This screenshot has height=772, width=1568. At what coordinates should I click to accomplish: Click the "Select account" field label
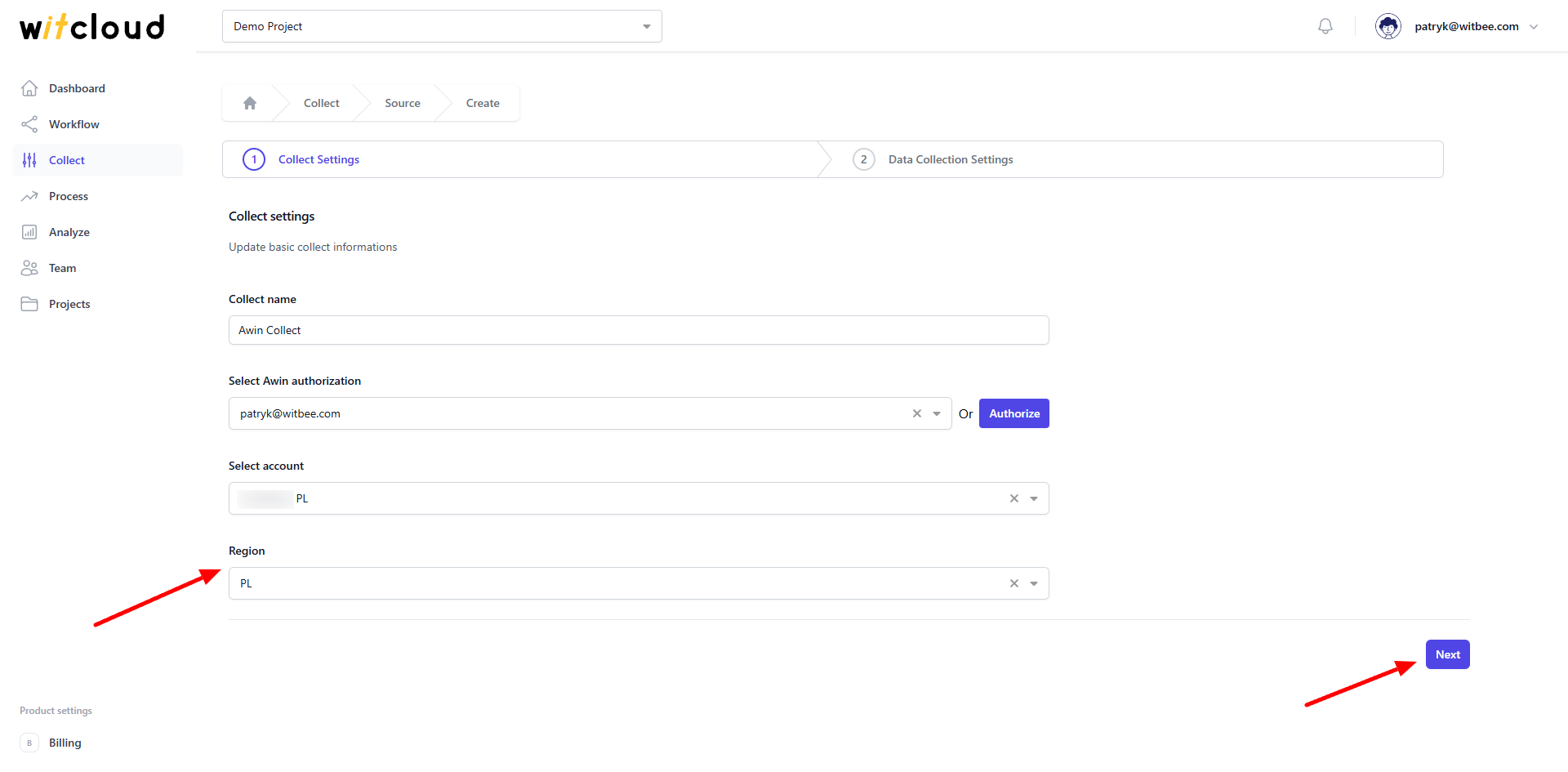[266, 466]
